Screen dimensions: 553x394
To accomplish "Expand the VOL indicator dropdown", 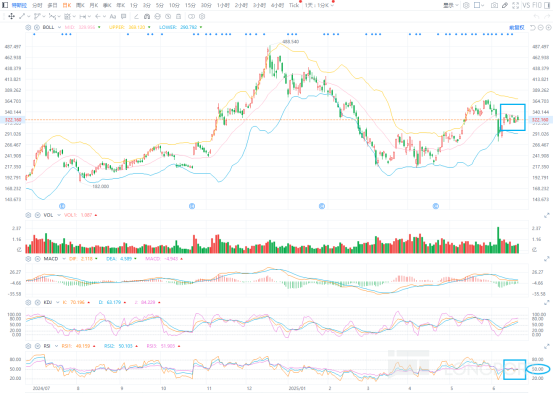I will pos(59,215).
